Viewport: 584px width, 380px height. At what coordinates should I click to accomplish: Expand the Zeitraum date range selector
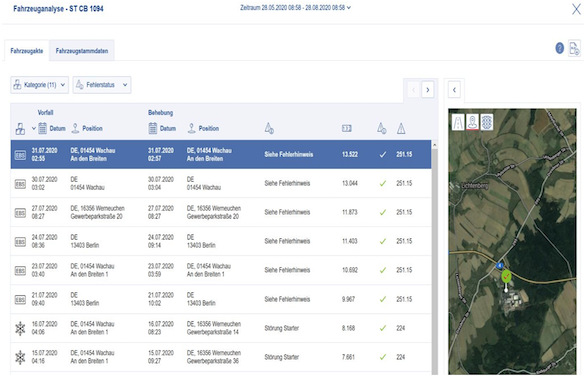[295, 7]
